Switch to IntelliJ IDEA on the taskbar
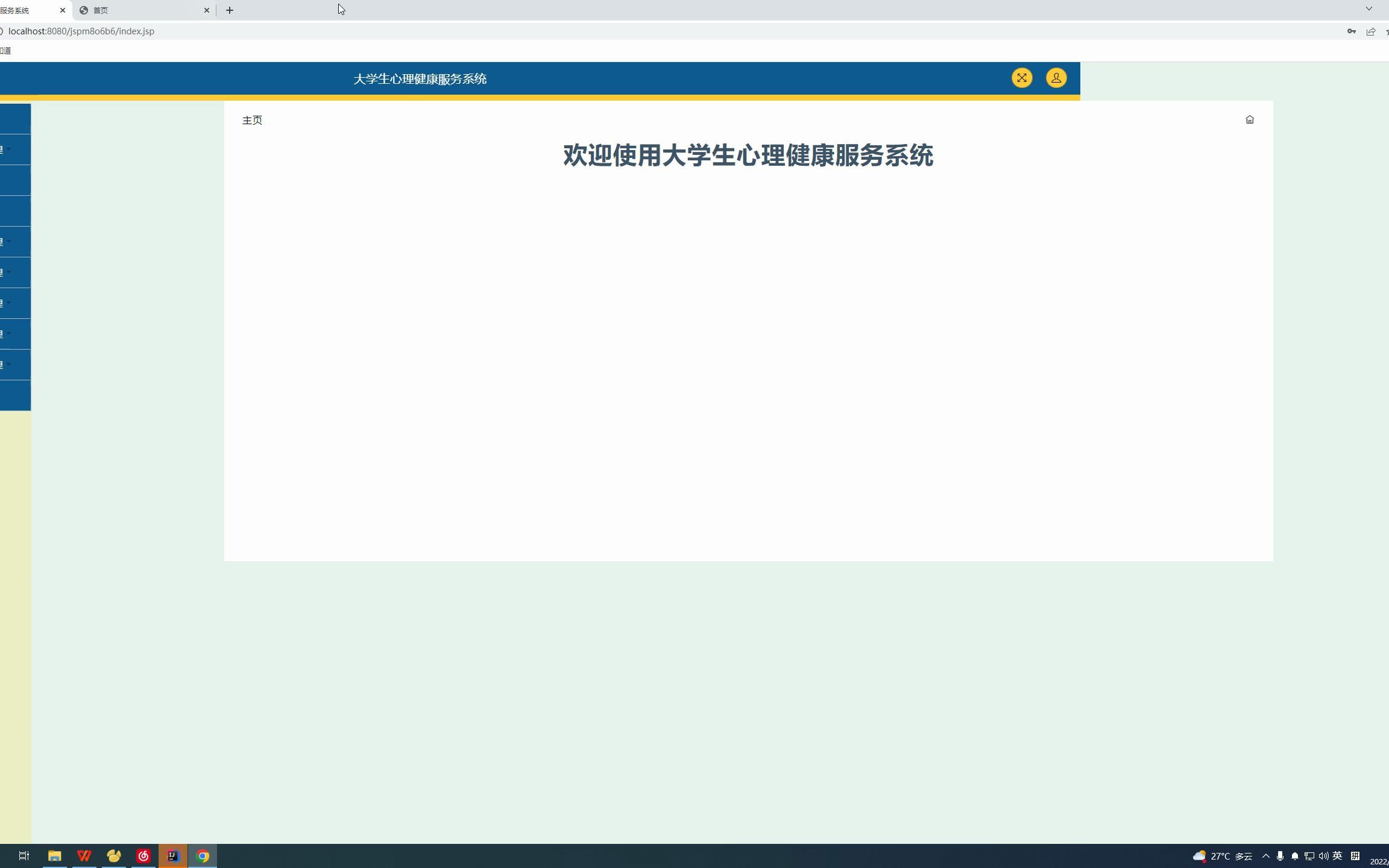The width and height of the screenshot is (1389, 868). pyautogui.click(x=173, y=856)
